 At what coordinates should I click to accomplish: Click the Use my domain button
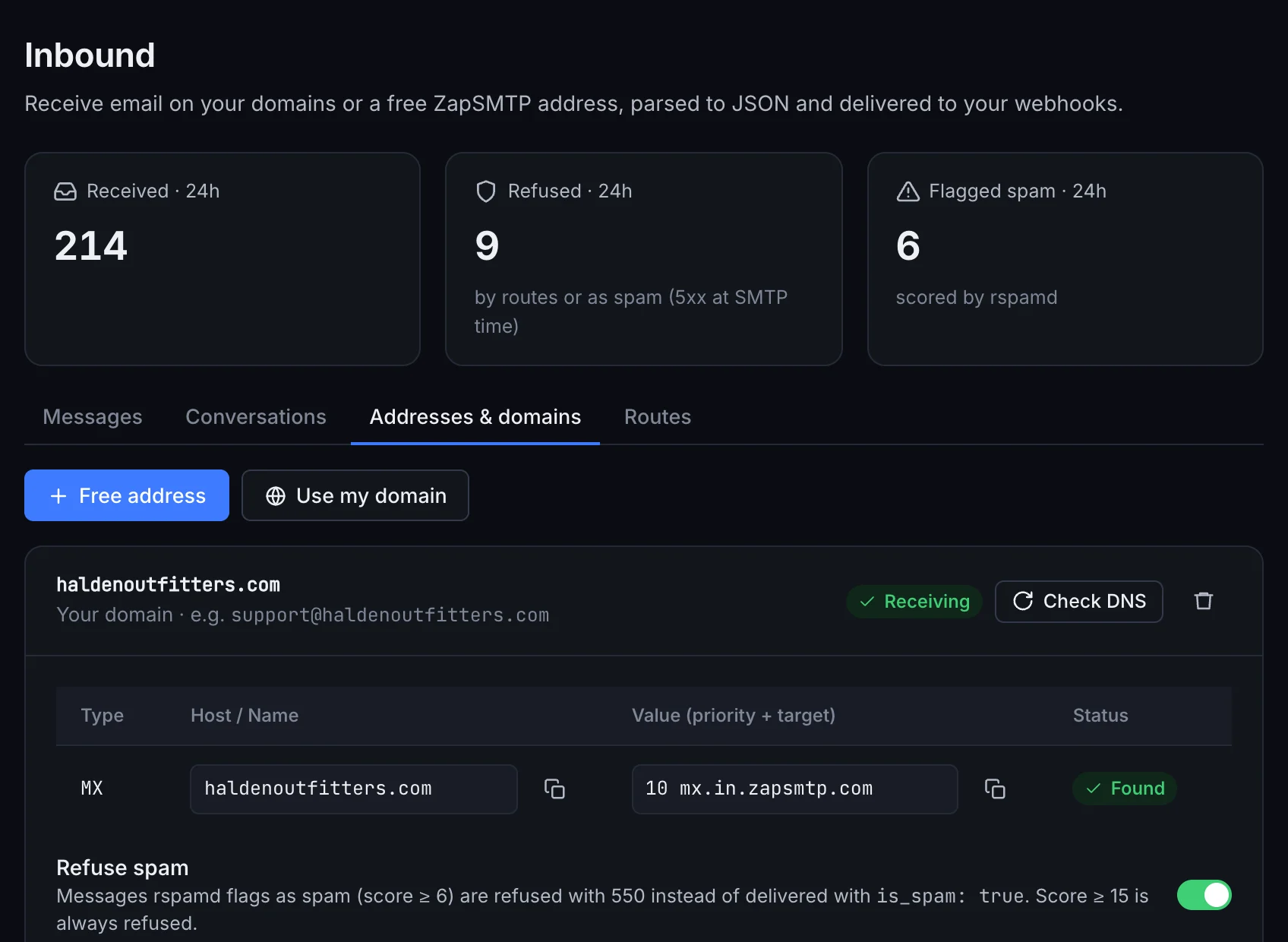(355, 495)
